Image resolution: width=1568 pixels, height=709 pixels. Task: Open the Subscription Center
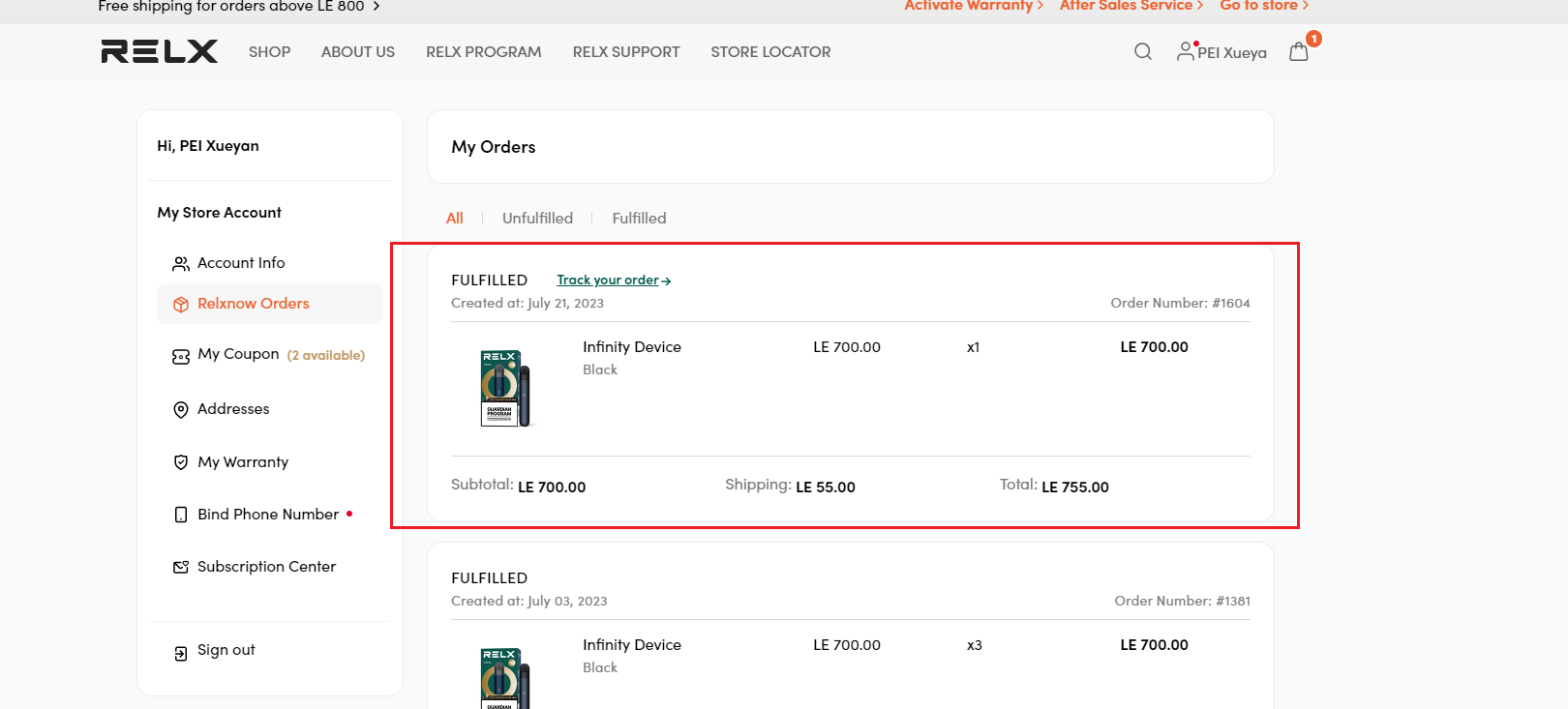pos(266,567)
